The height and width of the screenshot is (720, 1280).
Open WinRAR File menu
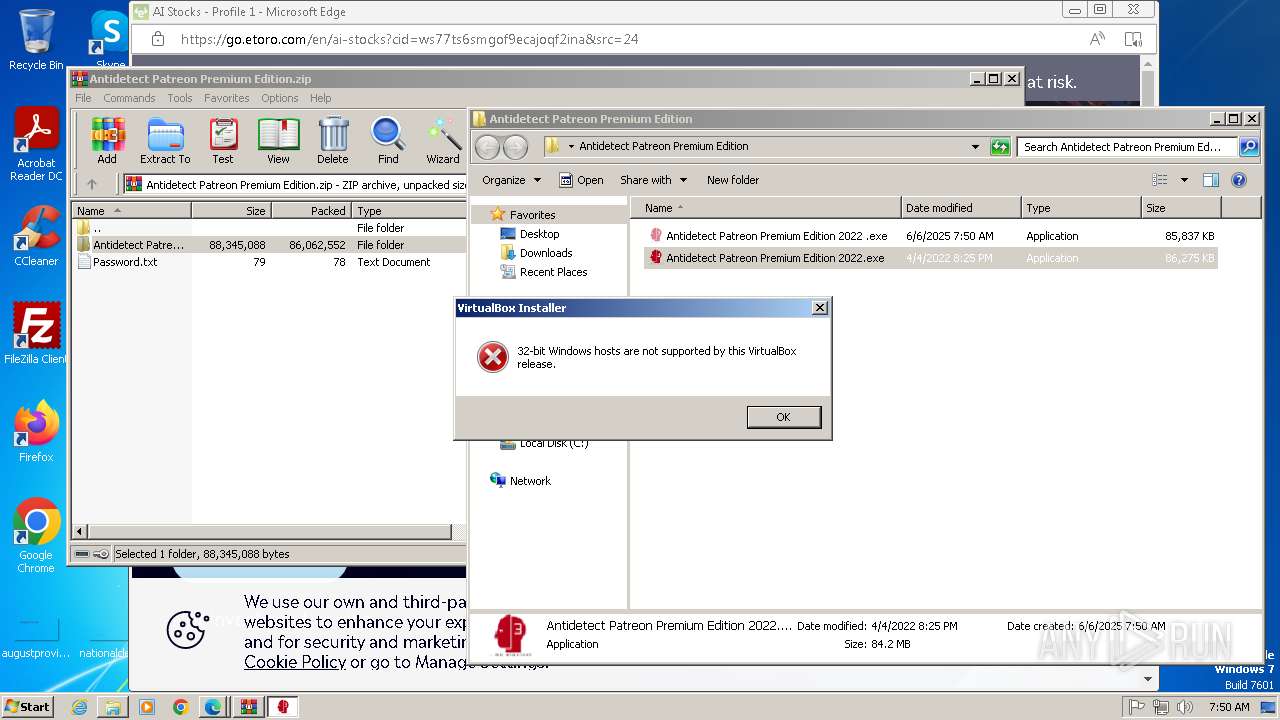tap(83, 98)
